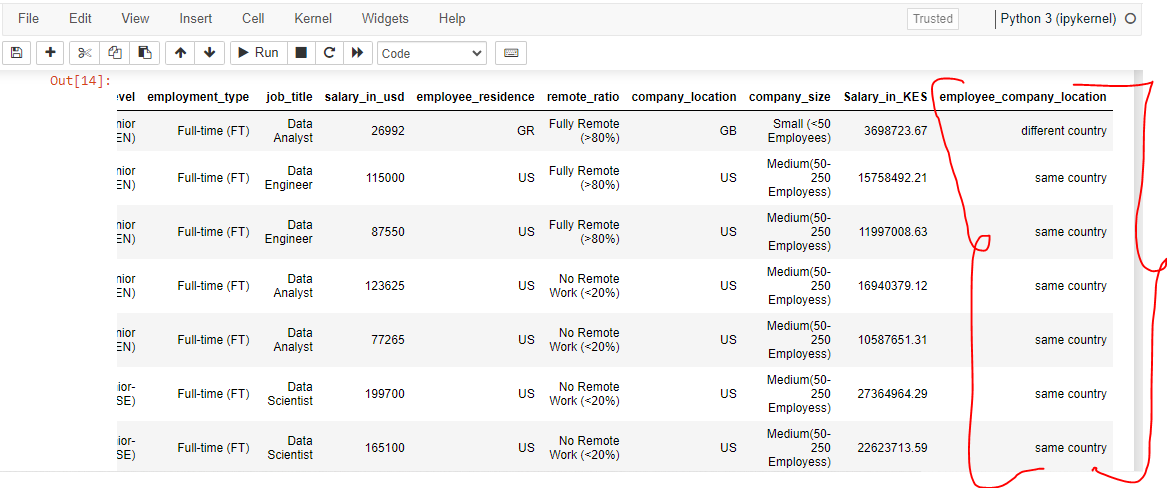Screen dimensions: 1167x488
Task: Click the GB company location cell
Action: click(728, 131)
